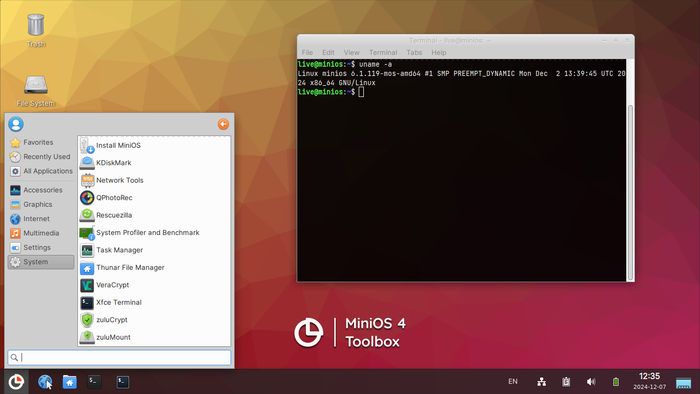Image resolution: width=700 pixels, height=394 pixels.
Task: Launch Task Manager from the menu
Action: [x=154, y=250]
